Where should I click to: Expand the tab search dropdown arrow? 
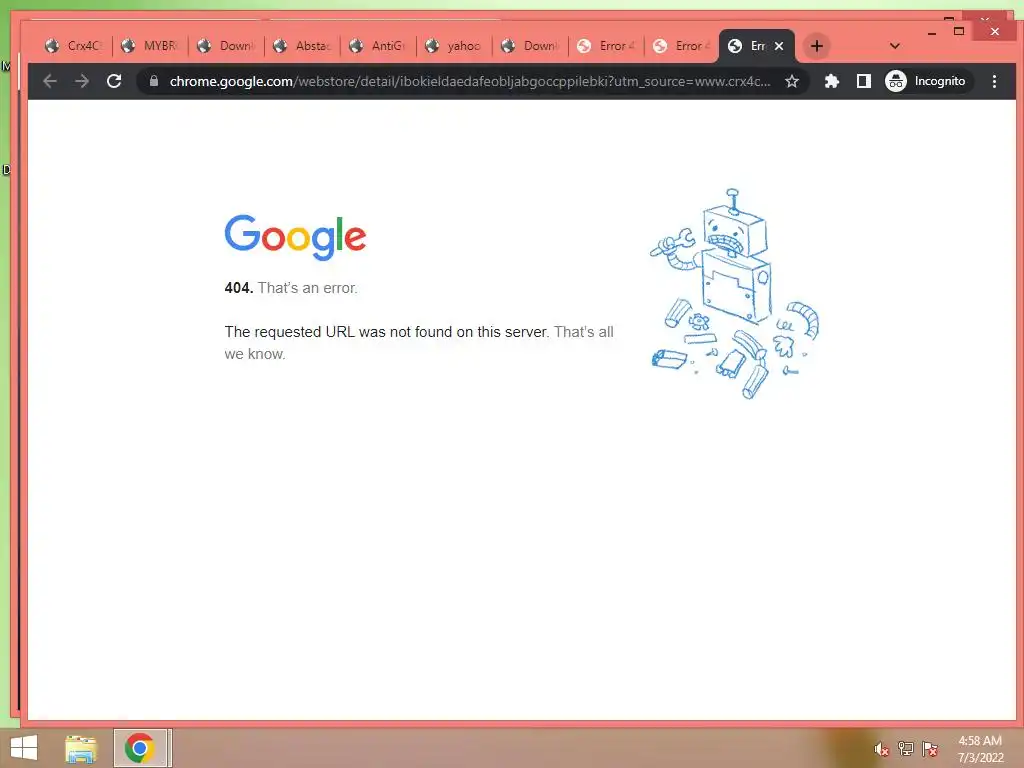coord(895,46)
